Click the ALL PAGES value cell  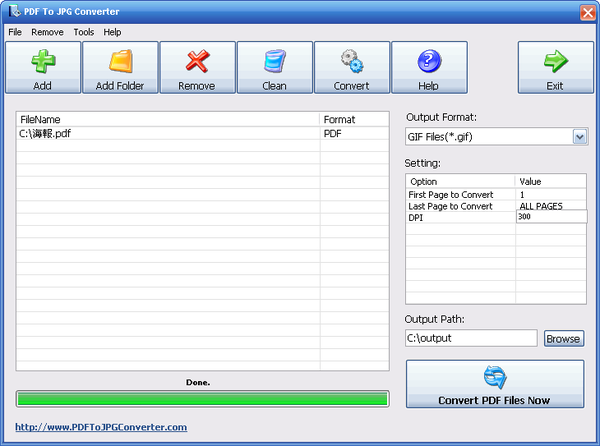[x=551, y=206]
